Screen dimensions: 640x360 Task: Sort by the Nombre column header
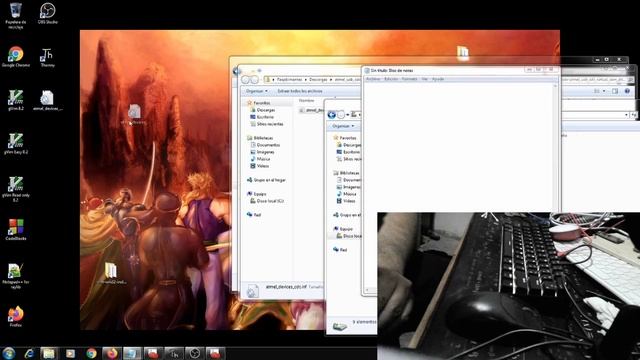(307, 100)
